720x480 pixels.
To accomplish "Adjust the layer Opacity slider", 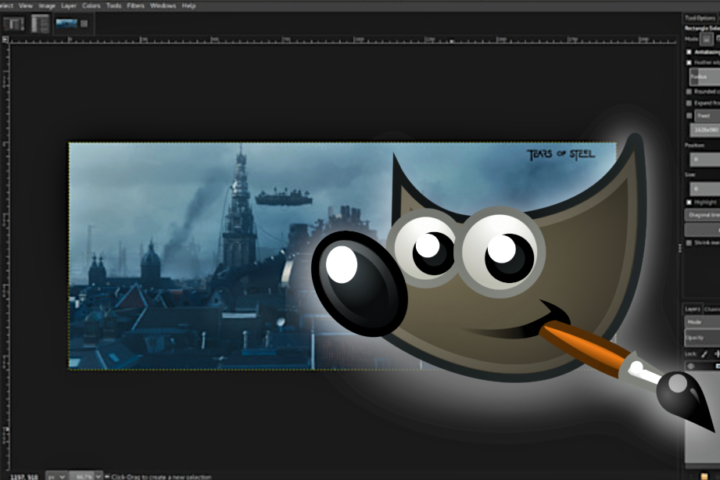I will pos(703,338).
